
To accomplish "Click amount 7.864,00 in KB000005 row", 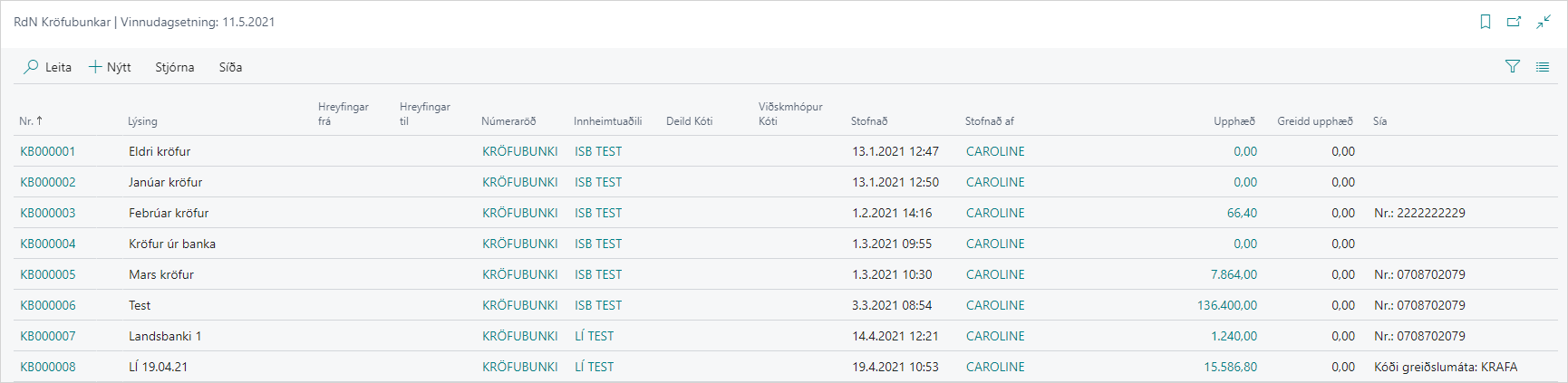I will pyautogui.click(x=1233, y=274).
